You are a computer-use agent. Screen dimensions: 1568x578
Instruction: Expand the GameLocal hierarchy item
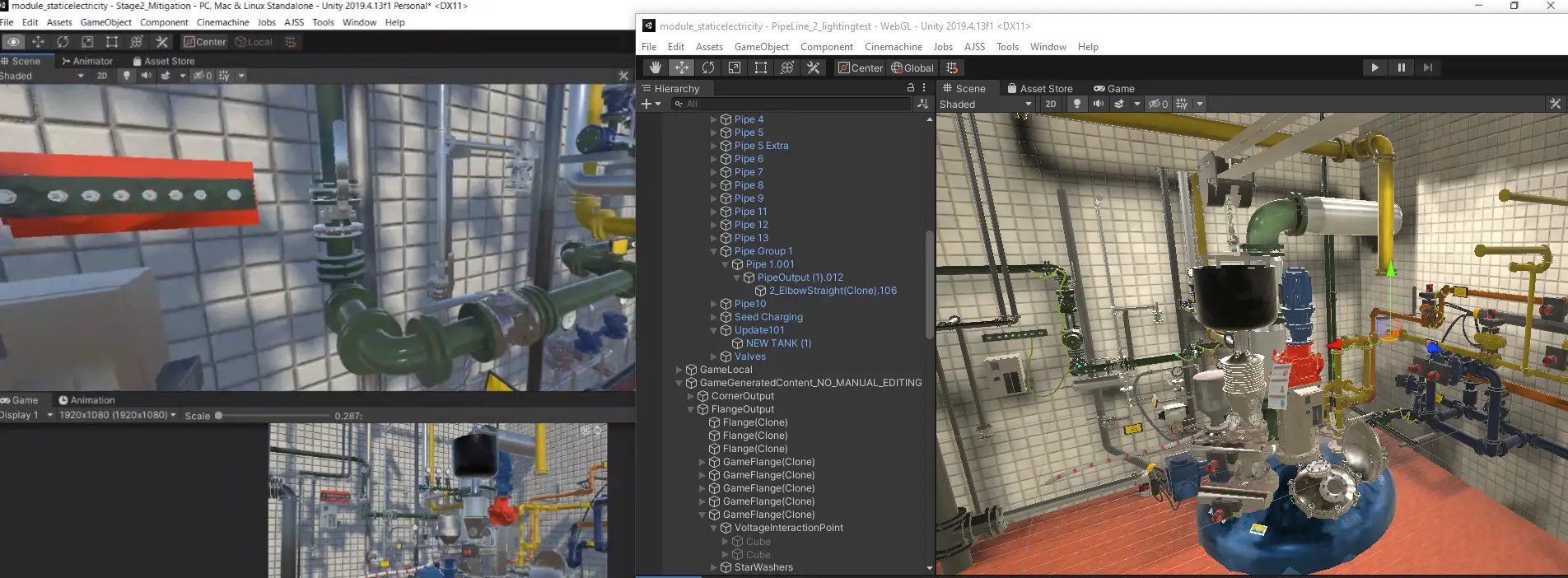pyautogui.click(x=679, y=370)
